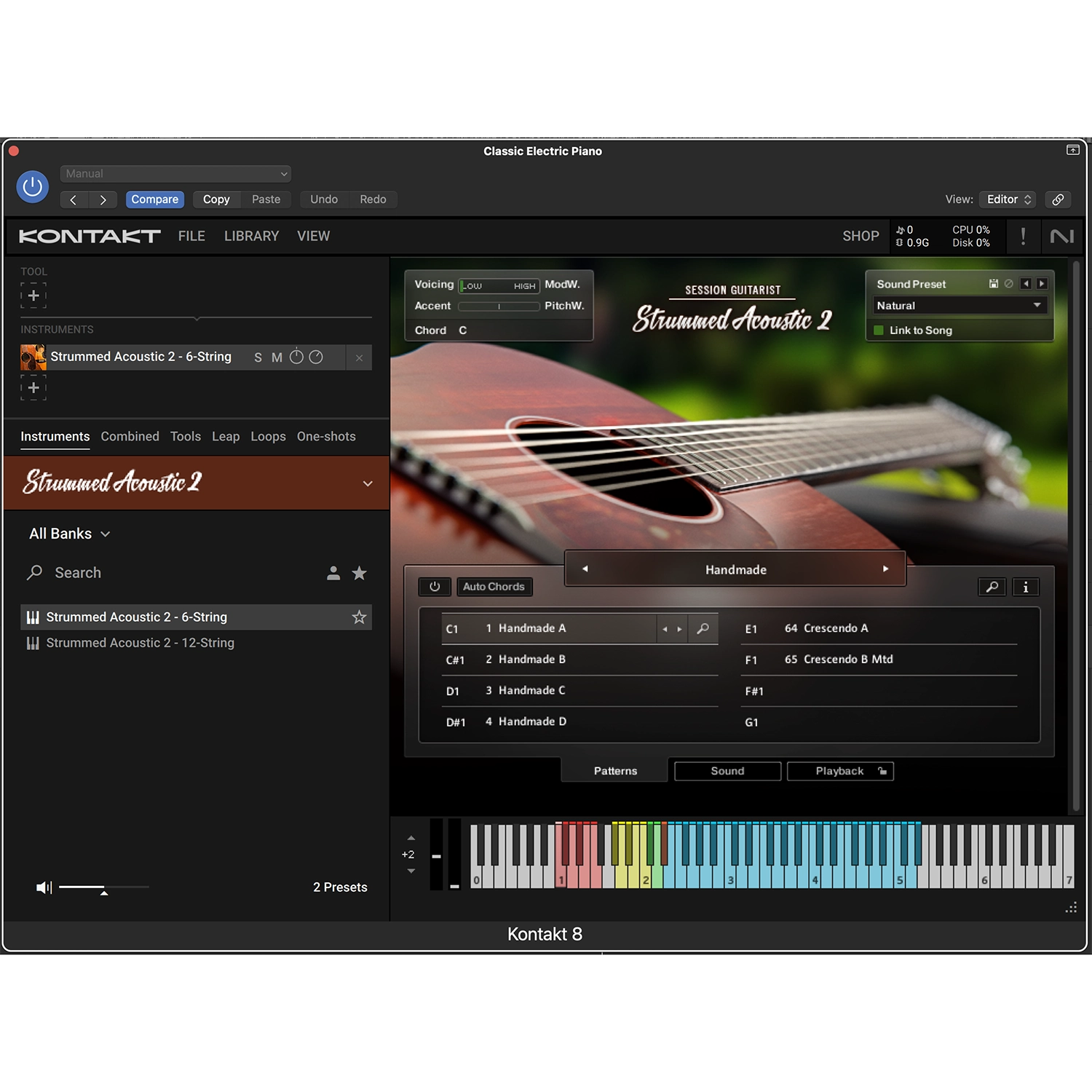Click the plugin power bypass button

pos(32,187)
